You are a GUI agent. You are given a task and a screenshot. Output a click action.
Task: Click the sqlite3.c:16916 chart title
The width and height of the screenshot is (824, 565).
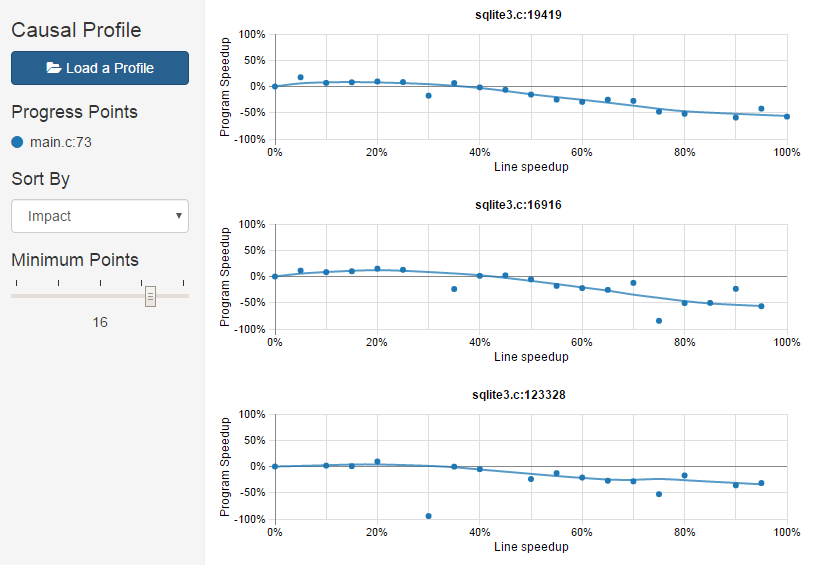(530, 205)
